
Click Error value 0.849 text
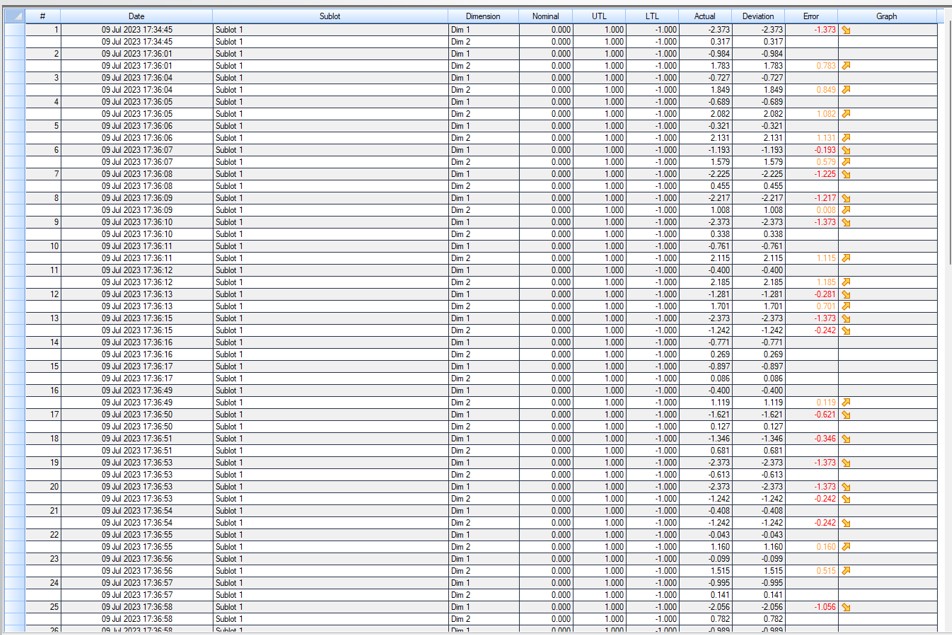[x=826, y=90]
